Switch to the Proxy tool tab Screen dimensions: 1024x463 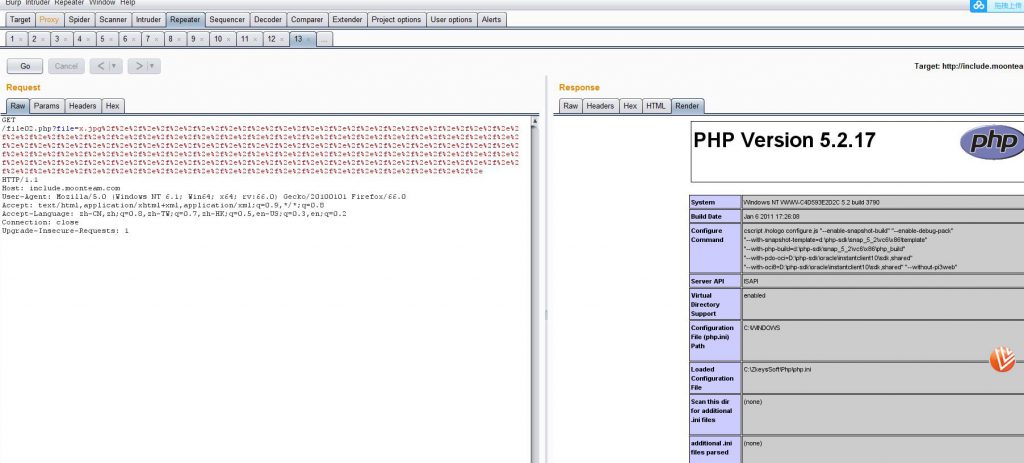pos(49,20)
